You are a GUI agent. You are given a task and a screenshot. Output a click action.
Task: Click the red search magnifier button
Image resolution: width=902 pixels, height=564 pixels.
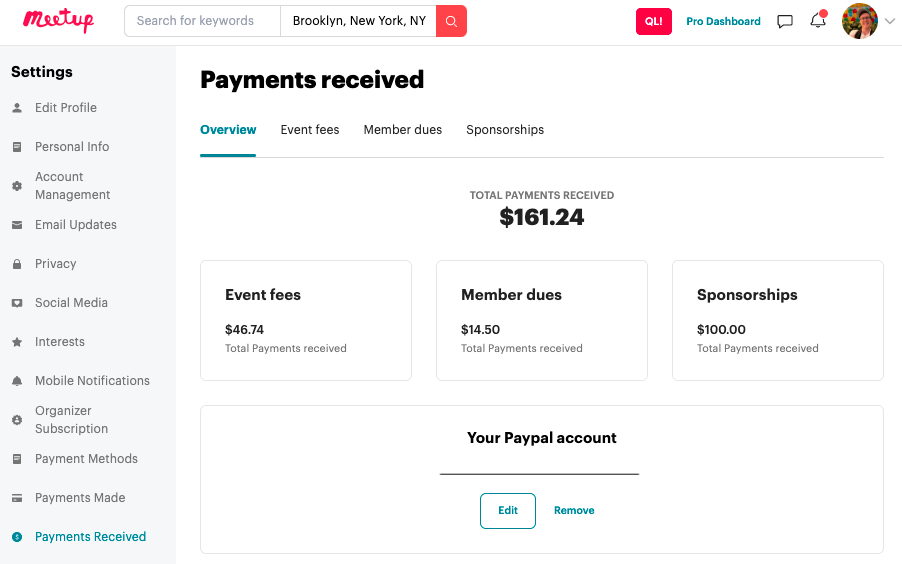[452, 21]
